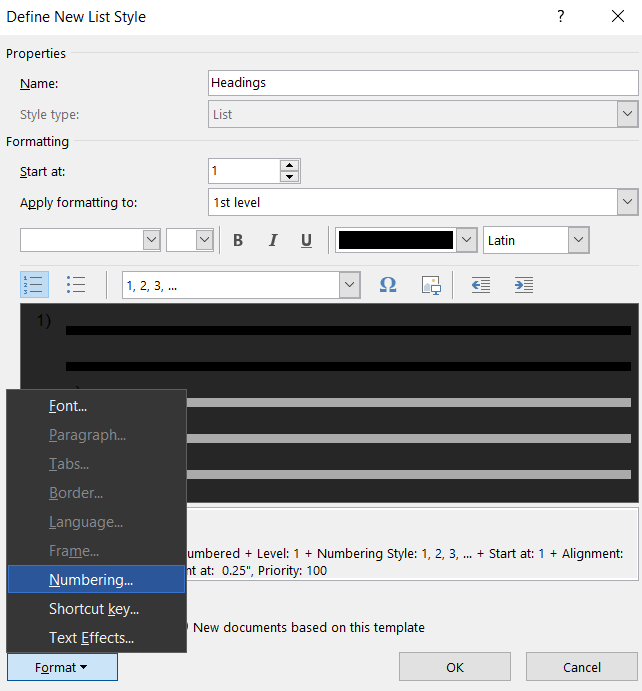Toggle Italic formatting
The height and width of the screenshot is (691, 642).
272,240
